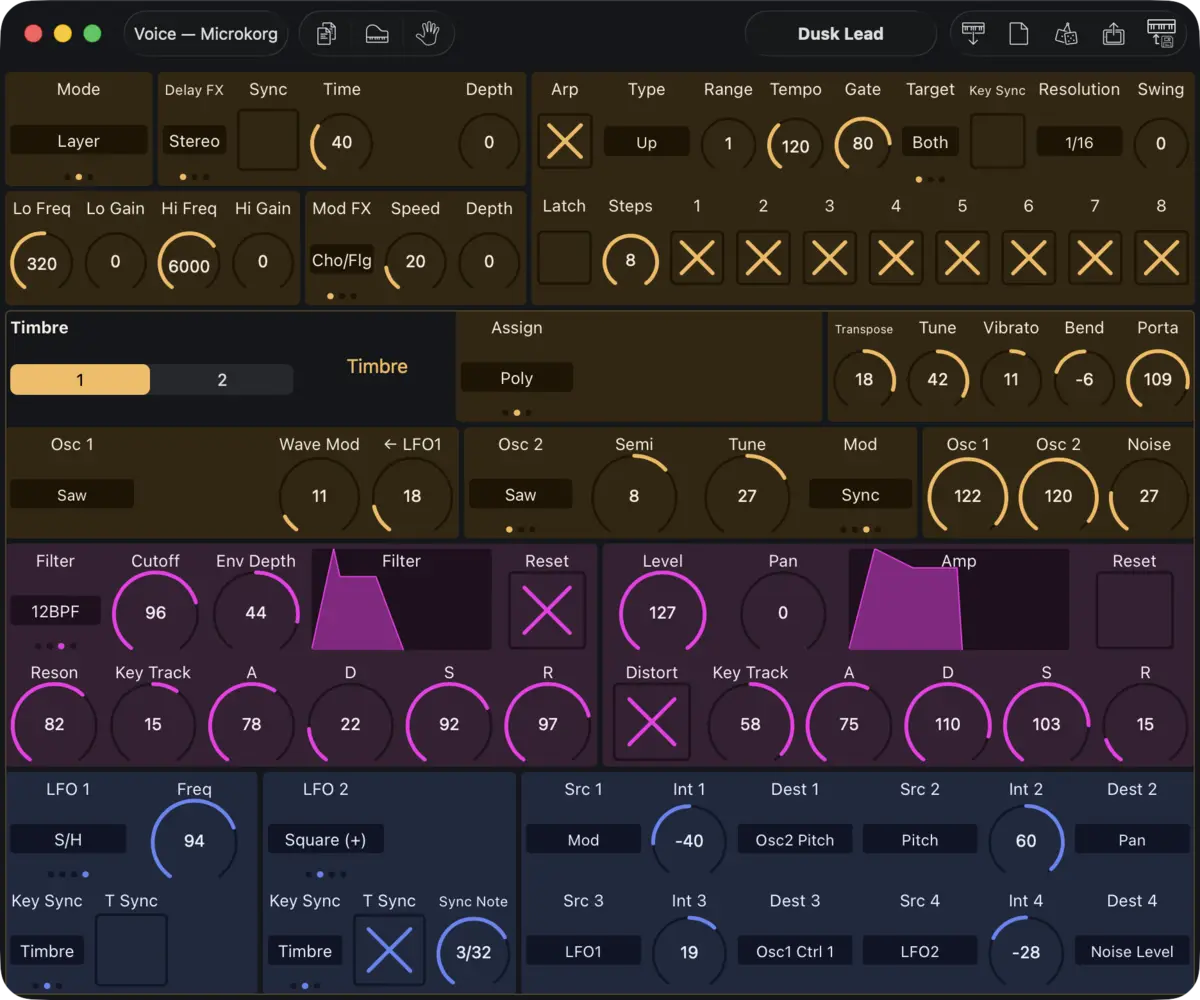Click the Amp Level knob
The image size is (1200, 1000).
pyautogui.click(x=662, y=612)
